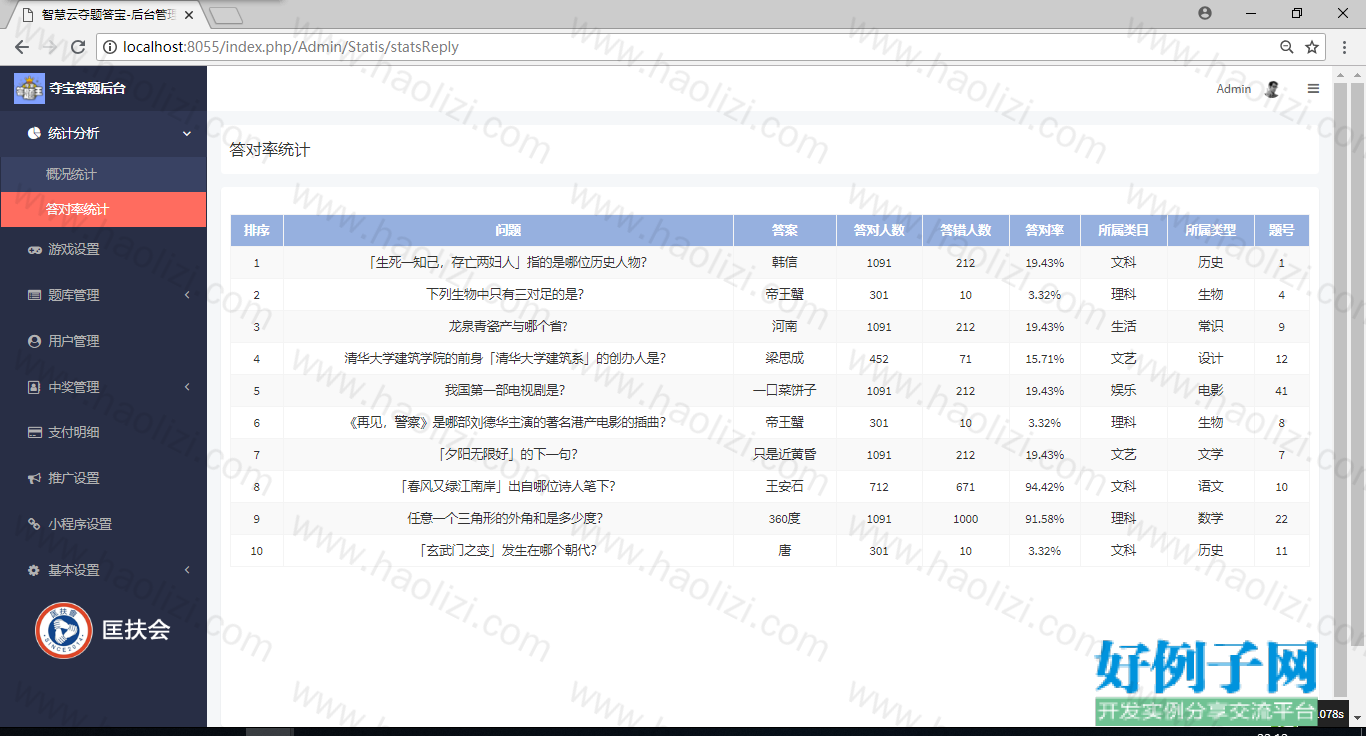Click the gamepad icon beside 游戏设置
This screenshot has width=1366, height=736.
pyautogui.click(x=35, y=249)
